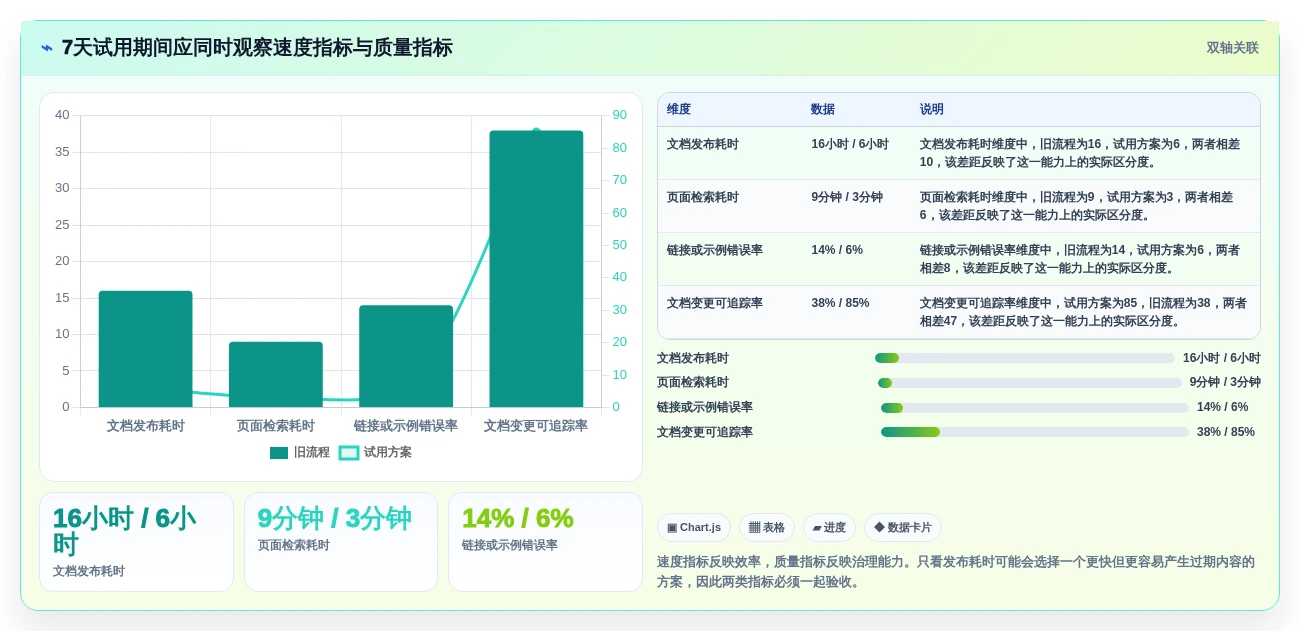This screenshot has width=1300, height=631.
Task: Toggle the 旧流程 legend item
Action: point(300,452)
